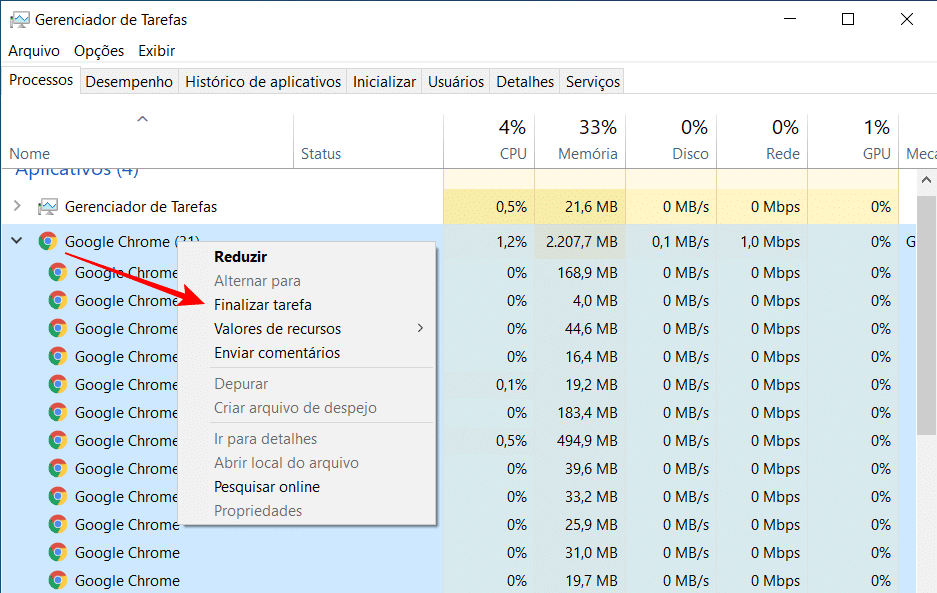Screen dimensions: 937x593
Task: Click the up arrow on the vertical scrollbar
Action: coord(926,179)
